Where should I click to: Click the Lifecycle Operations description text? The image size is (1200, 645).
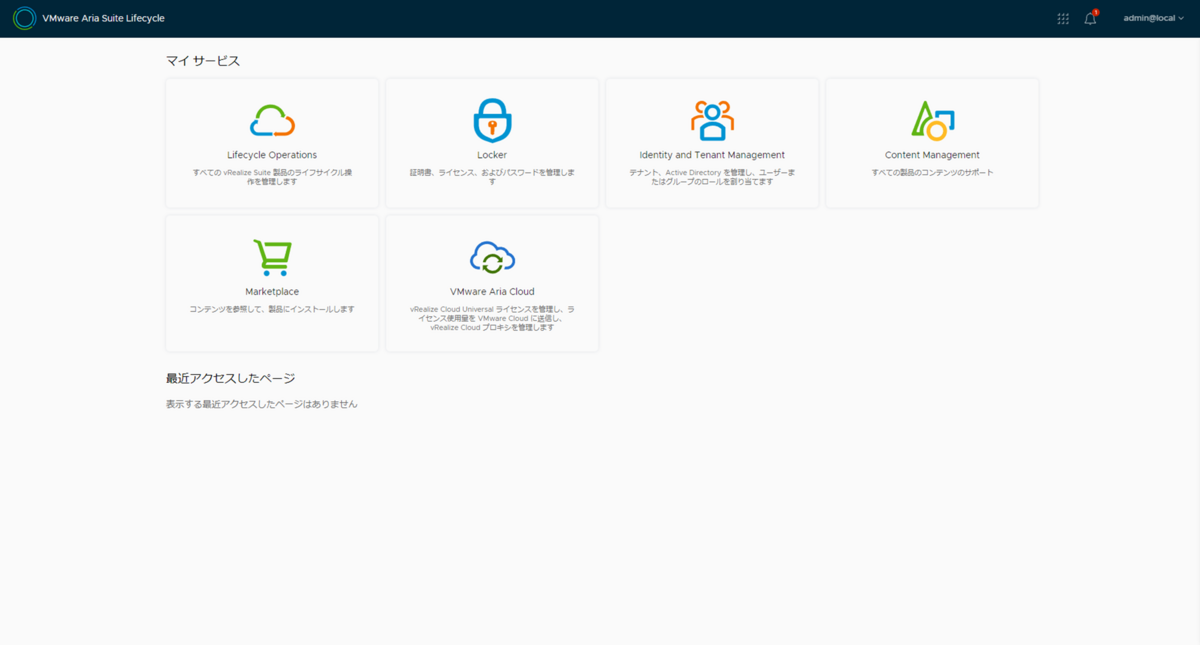272,177
